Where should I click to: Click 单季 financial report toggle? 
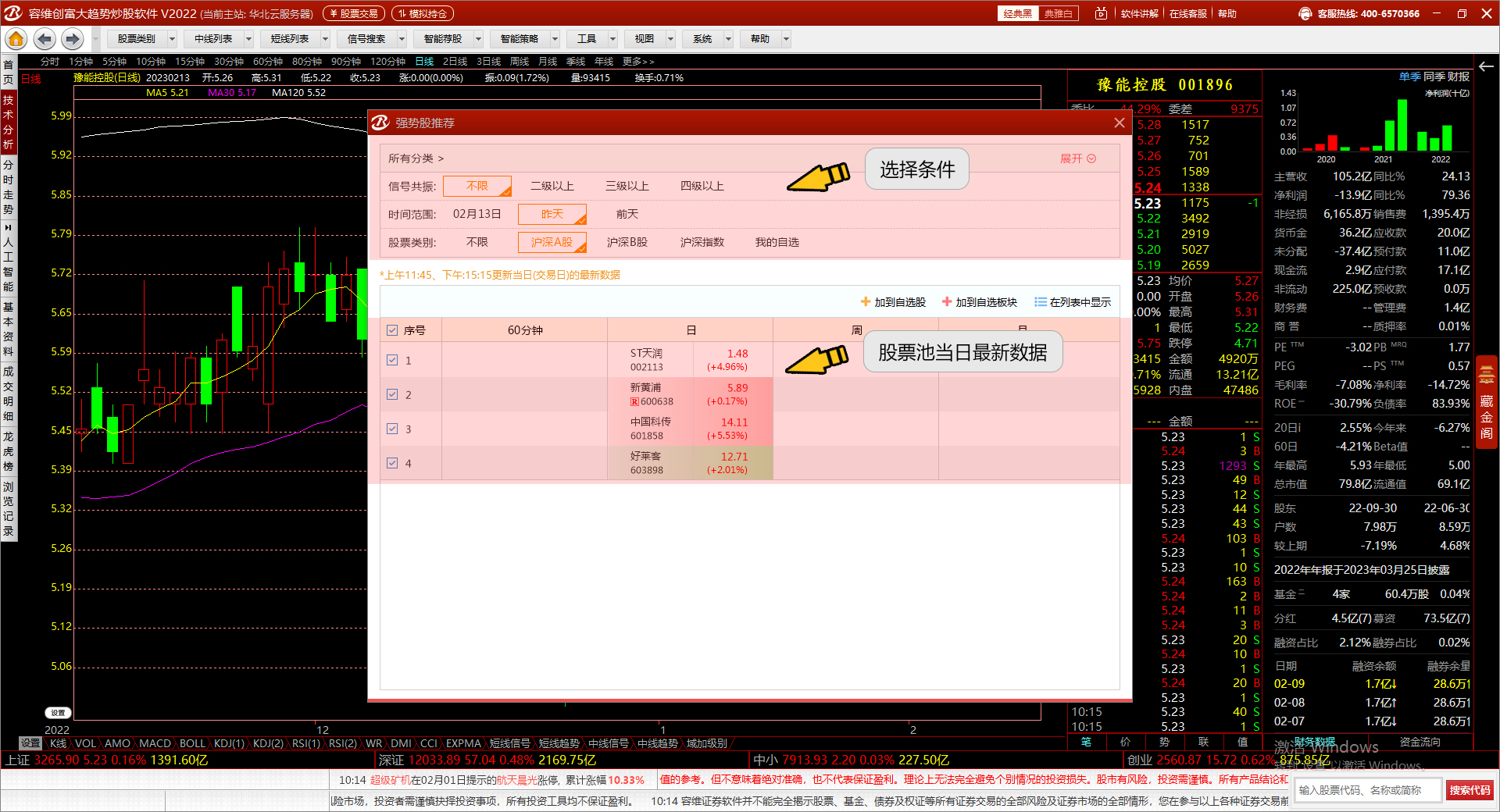1409,77
